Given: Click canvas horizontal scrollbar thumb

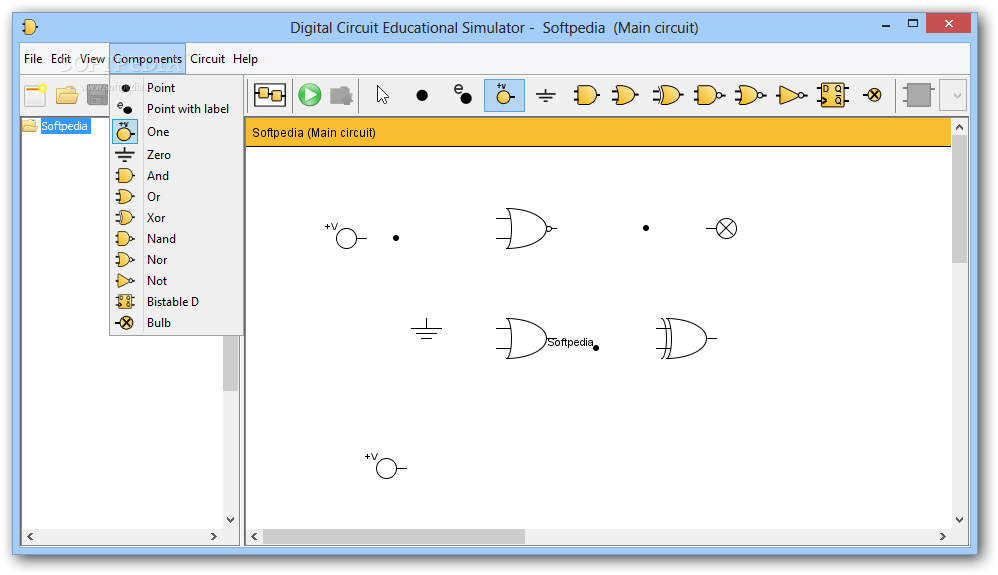Looking at the screenshot, I should click(x=394, y=536).
